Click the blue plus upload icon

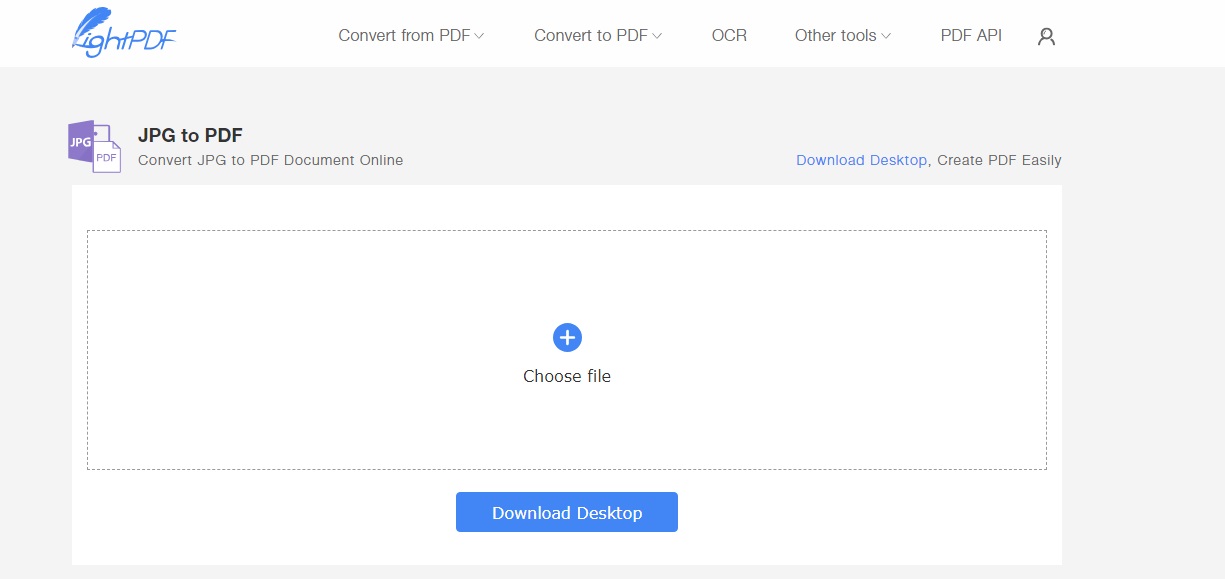[567, 337]
